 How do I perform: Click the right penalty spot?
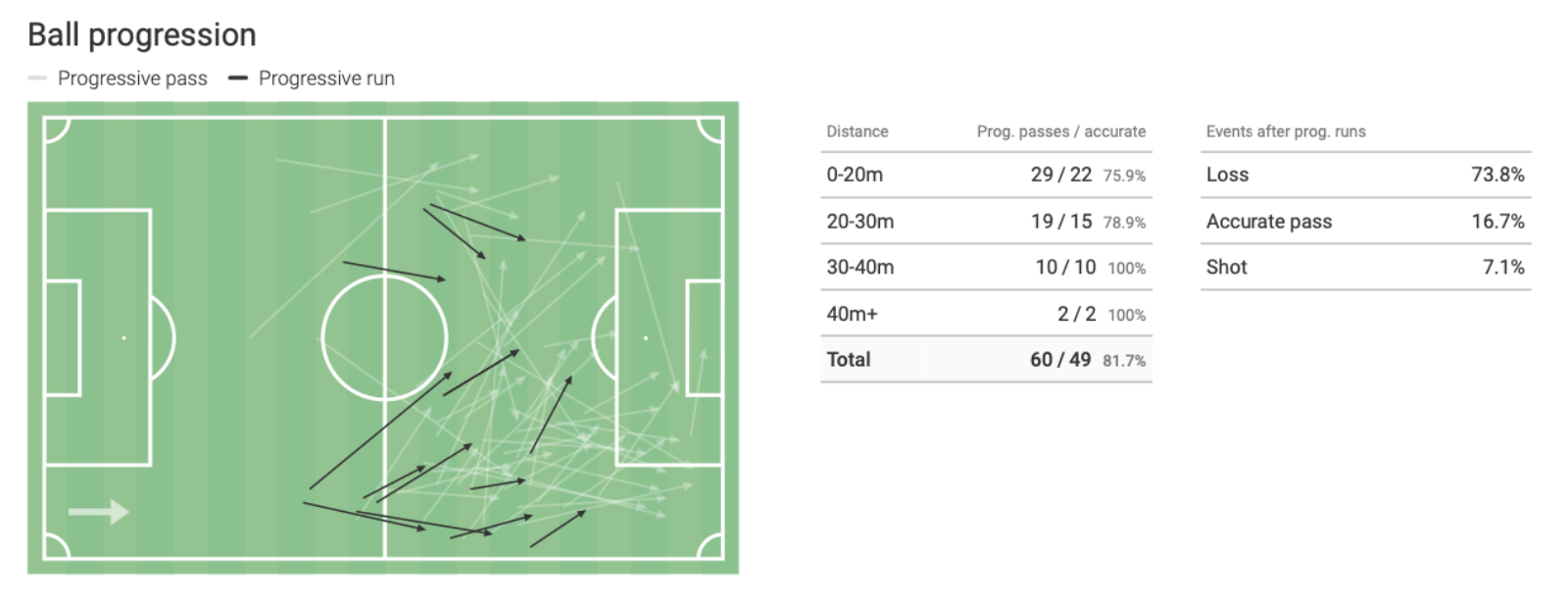[x=645, y=337]
